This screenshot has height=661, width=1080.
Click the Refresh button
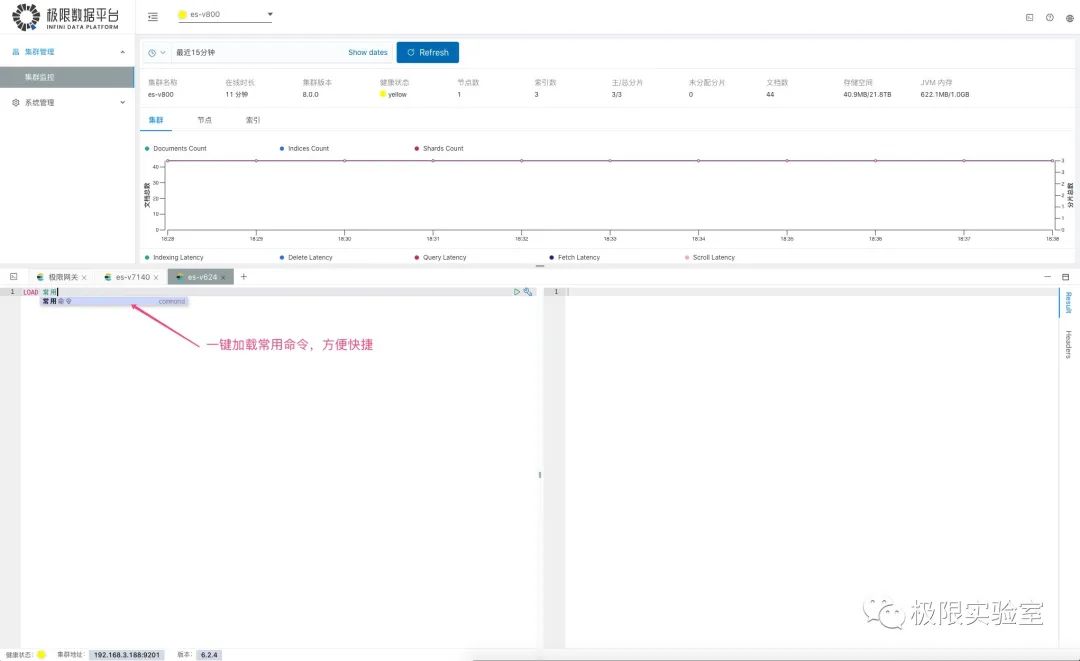428,52
